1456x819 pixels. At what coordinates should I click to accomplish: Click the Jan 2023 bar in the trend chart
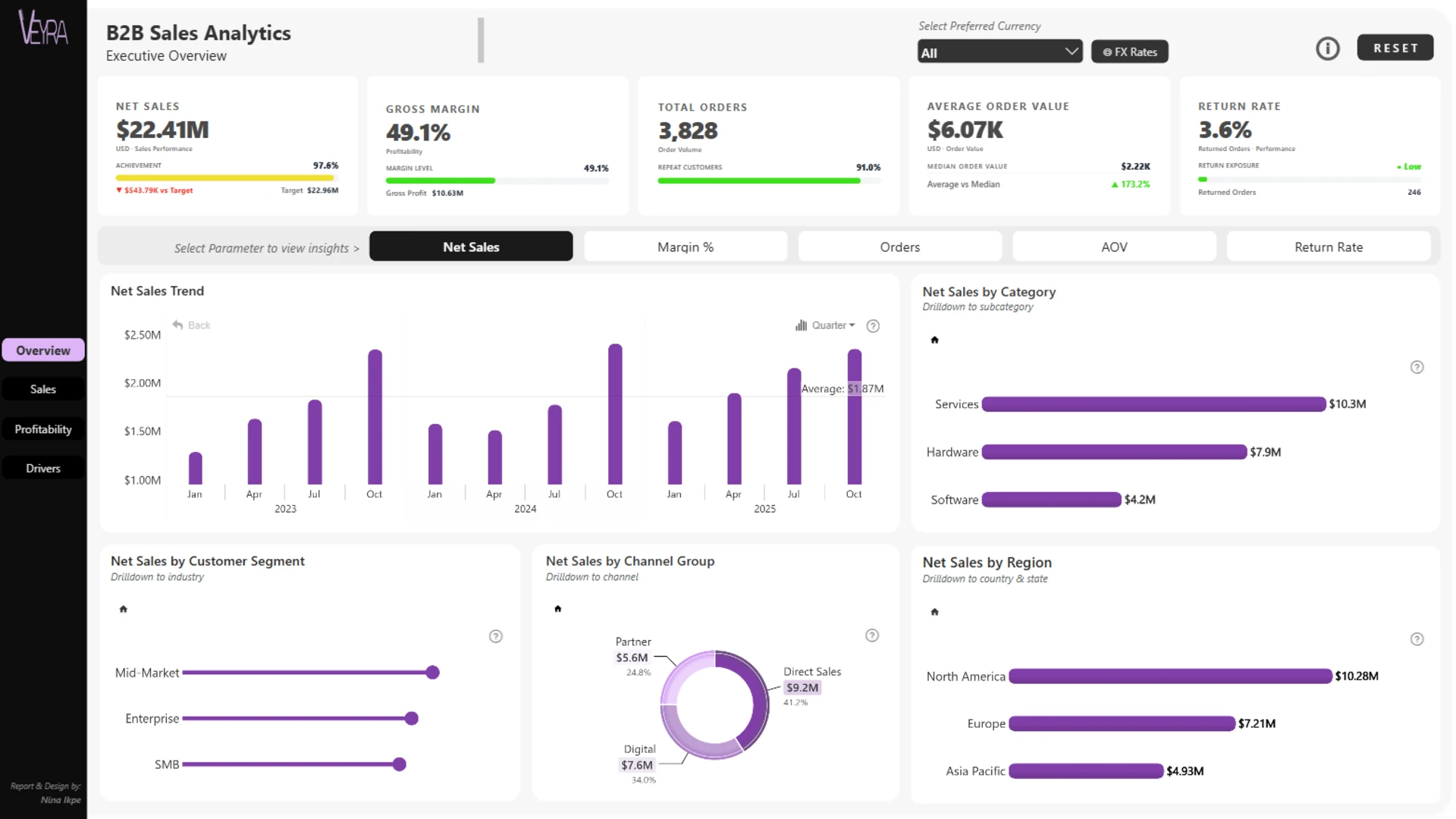(195, 468)
